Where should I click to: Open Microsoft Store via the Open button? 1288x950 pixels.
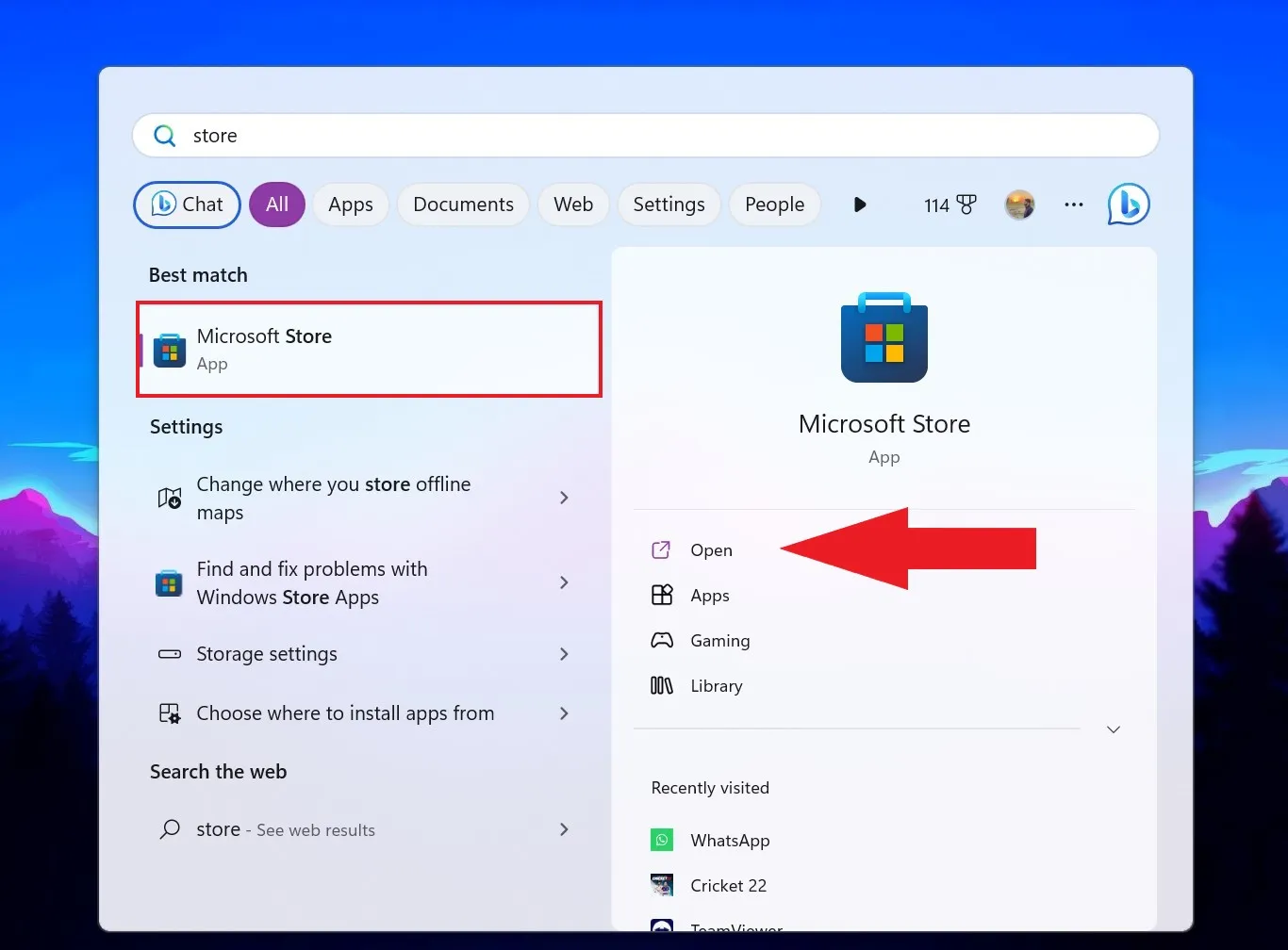pyautogui.click(x=710, y=549)
